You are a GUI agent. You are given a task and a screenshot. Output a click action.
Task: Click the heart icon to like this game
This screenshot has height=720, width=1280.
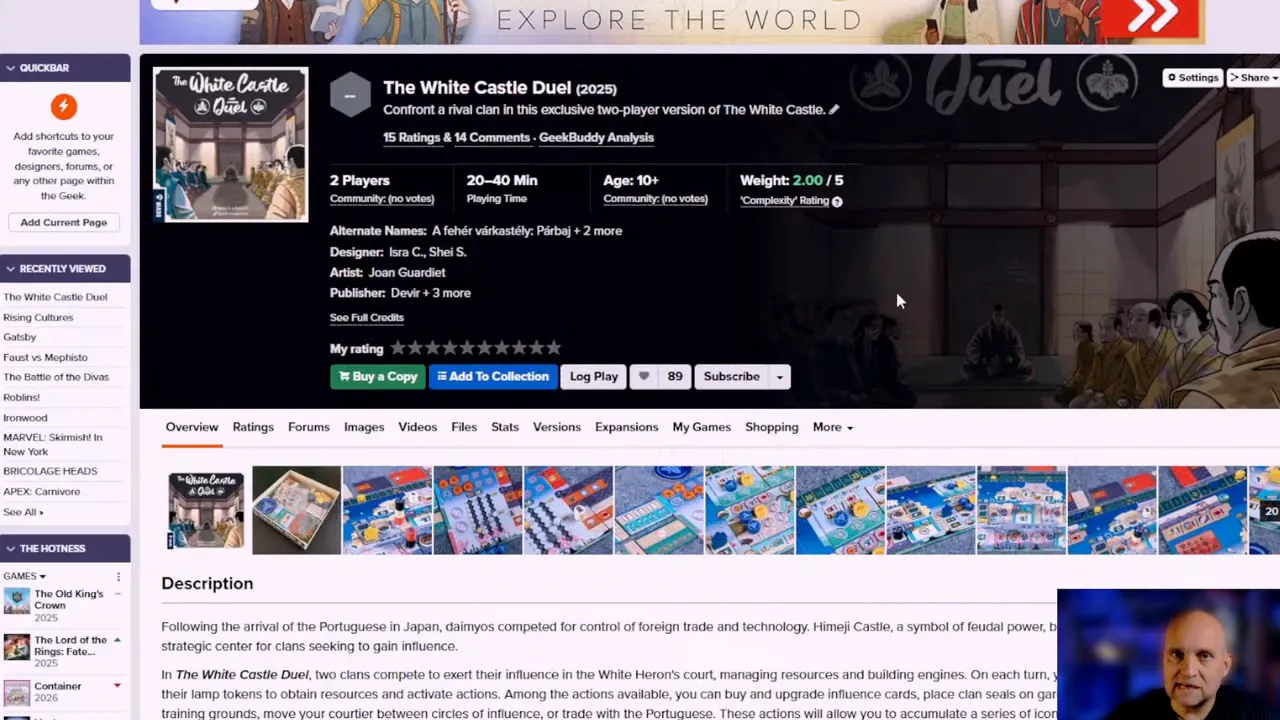644,377
